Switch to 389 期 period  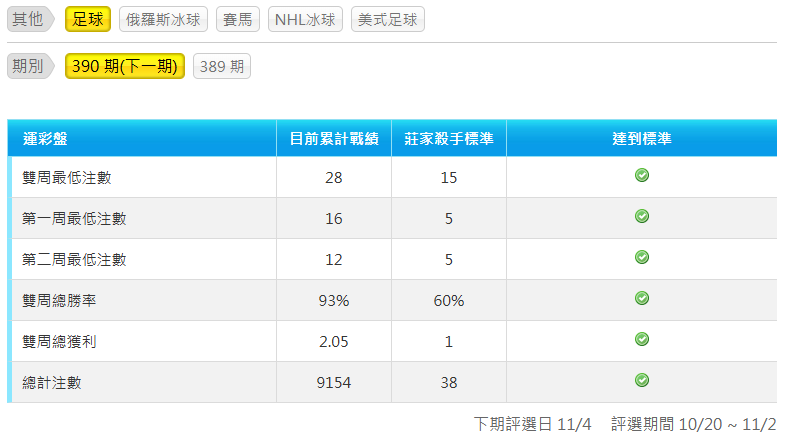(221, 66)
